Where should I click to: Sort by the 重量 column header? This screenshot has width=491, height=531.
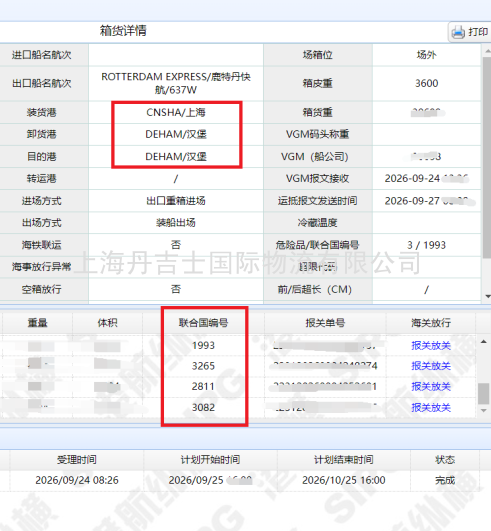(38, 323)
